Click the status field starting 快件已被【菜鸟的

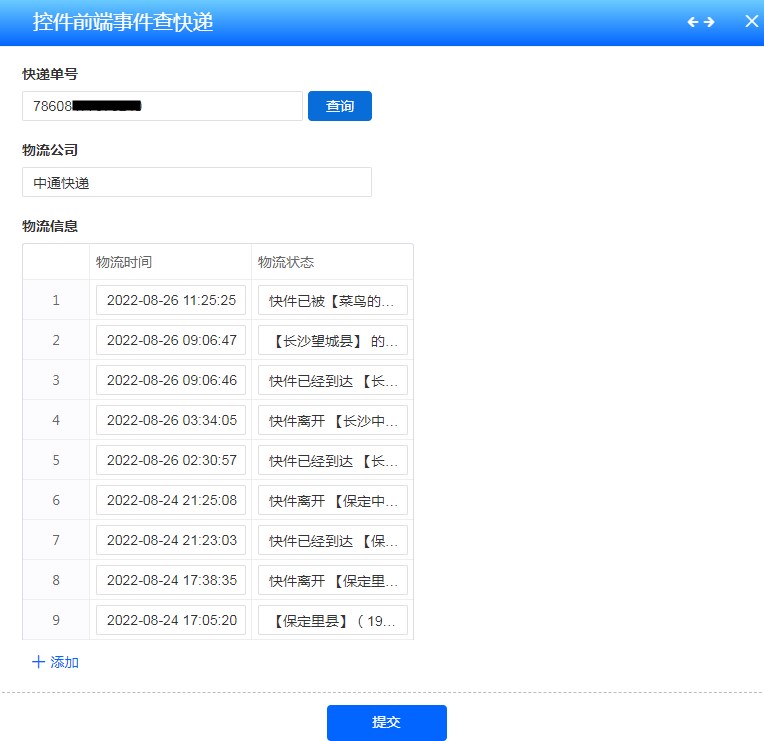pos(332,300)
